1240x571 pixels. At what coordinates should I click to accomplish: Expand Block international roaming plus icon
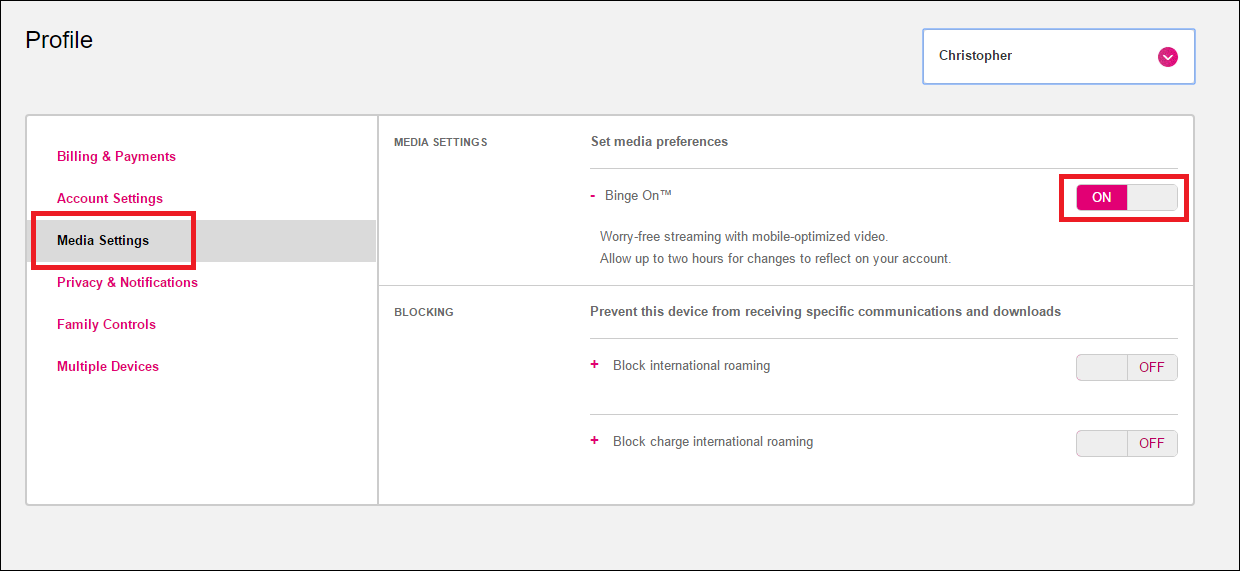pos(595,366)
